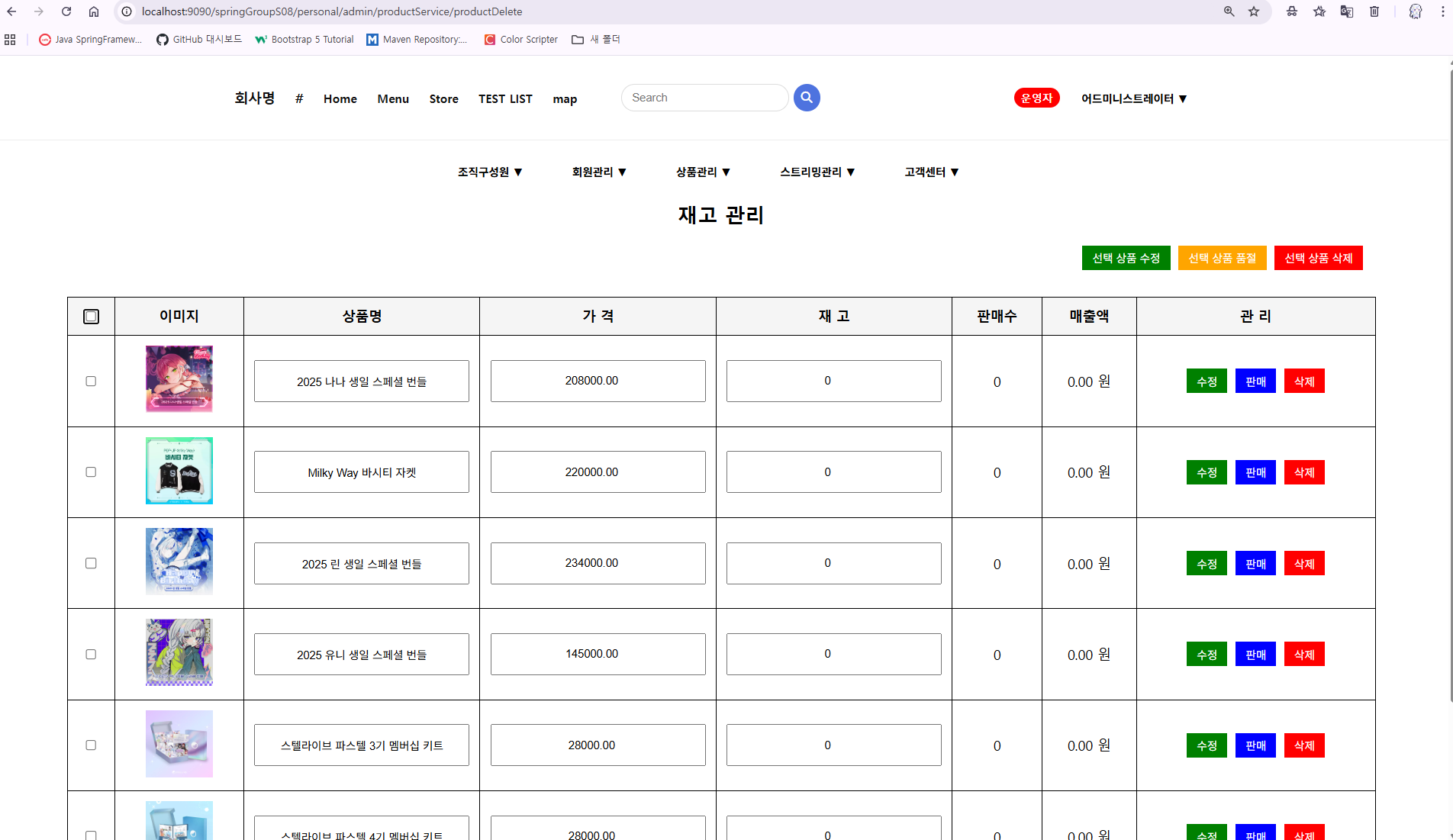Bookmark this page with the star icon
1453x840 pixels.
(x=1254, y=11)
